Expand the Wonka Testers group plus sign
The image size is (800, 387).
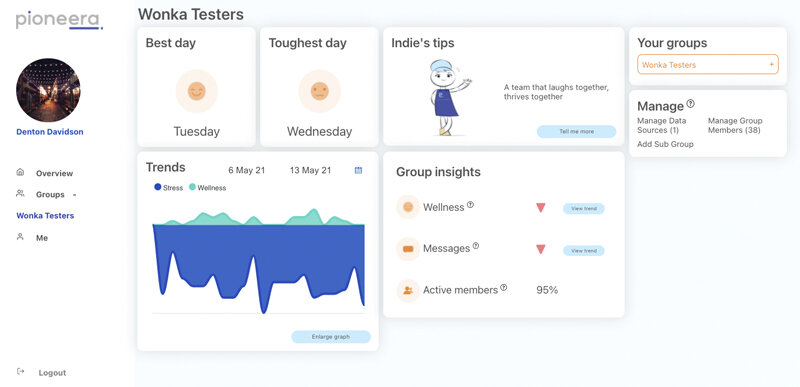(771, 65)
